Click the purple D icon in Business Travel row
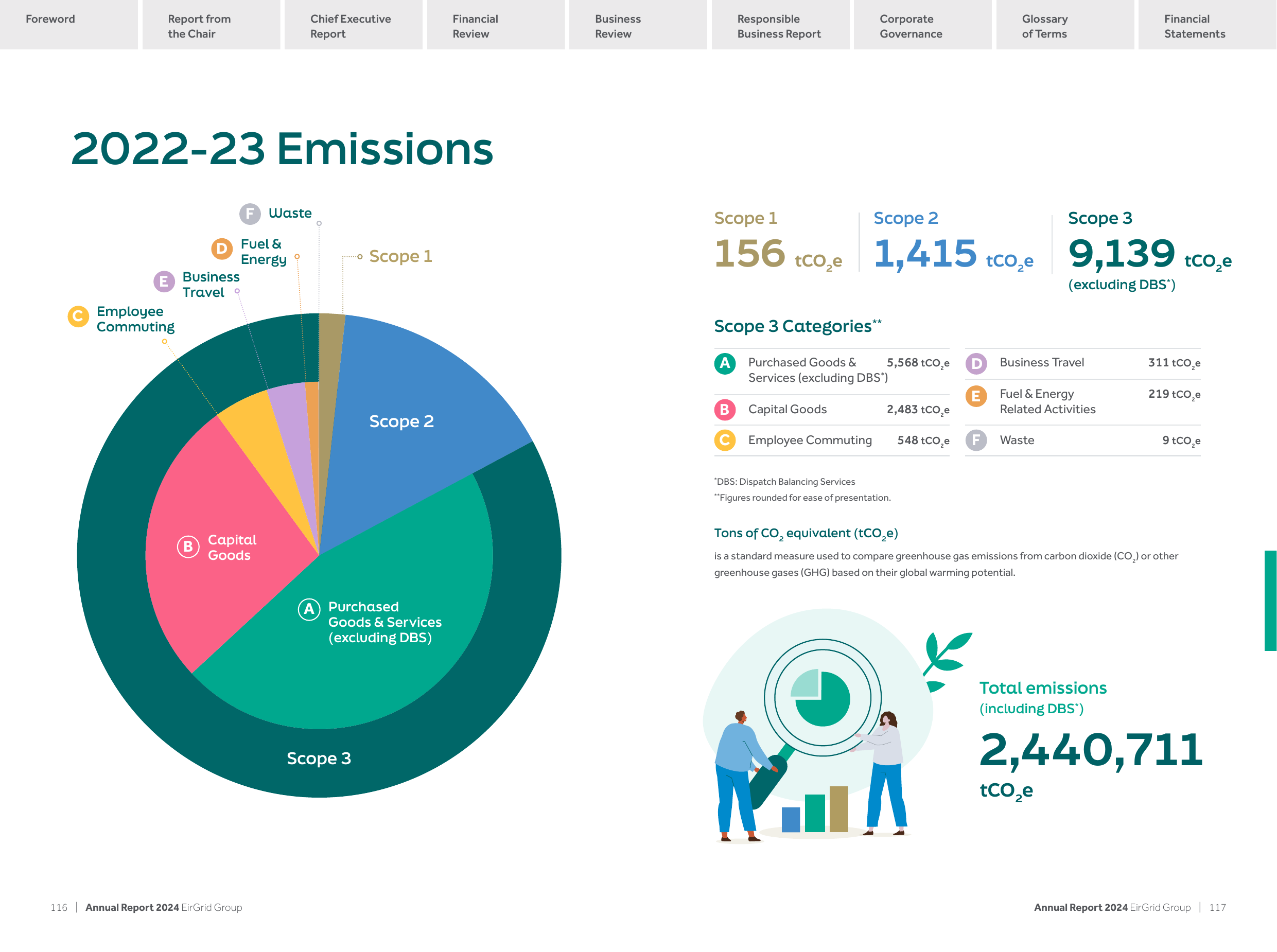This screenshot has height=952, width=1277. point(976,364)
